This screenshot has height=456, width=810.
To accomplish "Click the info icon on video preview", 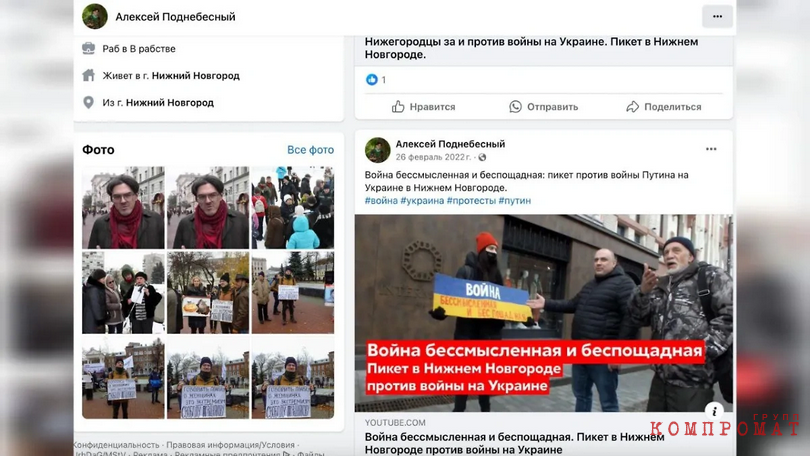I will (714, 411).
